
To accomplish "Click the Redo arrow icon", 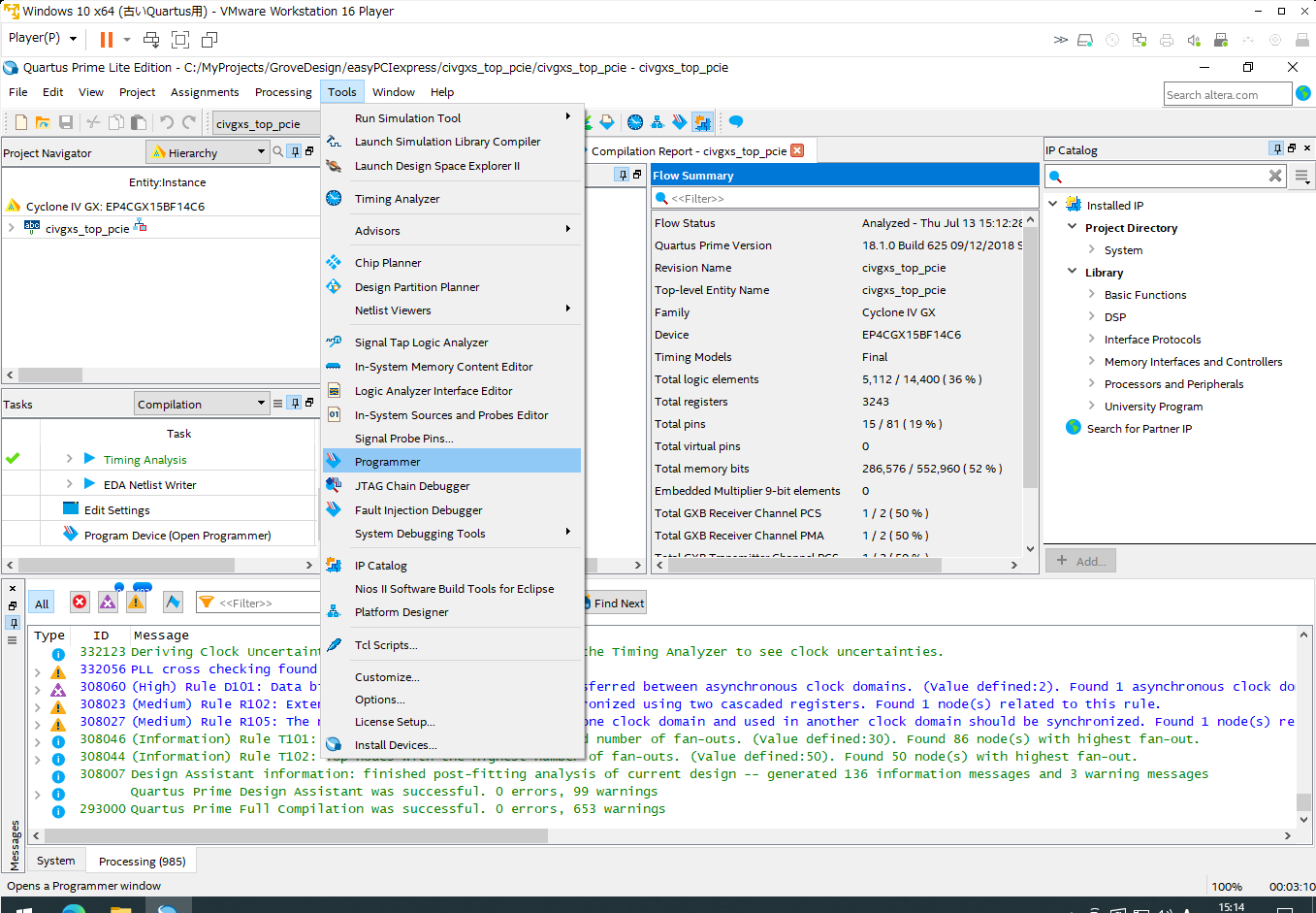I will pos(189,122).
